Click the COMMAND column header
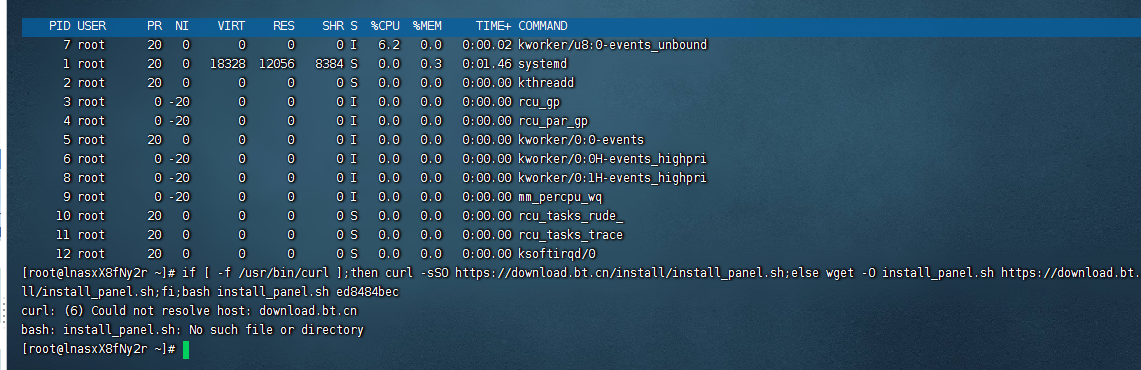The height and width of the screenshot is (370, 1141). [543, 26]
